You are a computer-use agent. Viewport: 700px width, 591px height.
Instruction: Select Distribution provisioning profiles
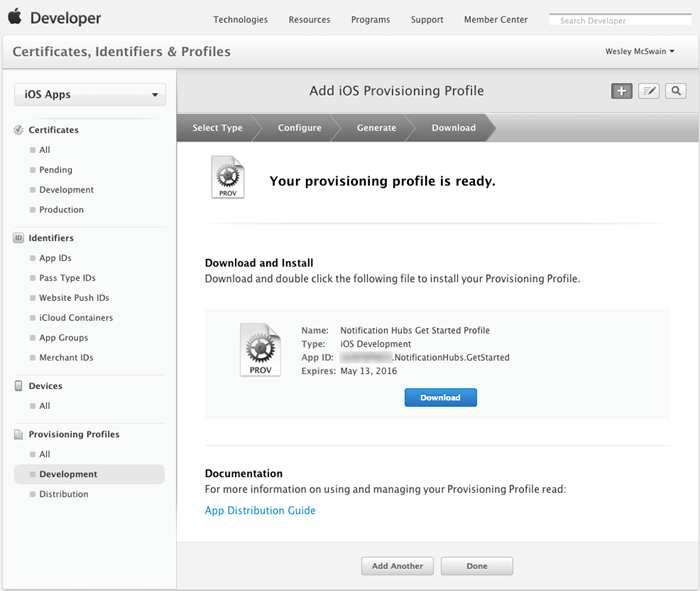(64, 494)
